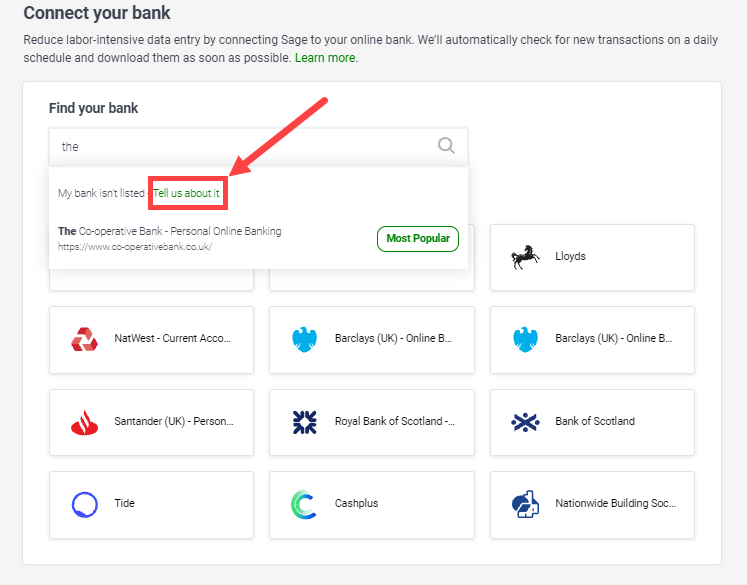The width and height of the screenshot is (747, 585).
Task: Select the Royal Bank of Scotland name
Action: coord(394,422)
